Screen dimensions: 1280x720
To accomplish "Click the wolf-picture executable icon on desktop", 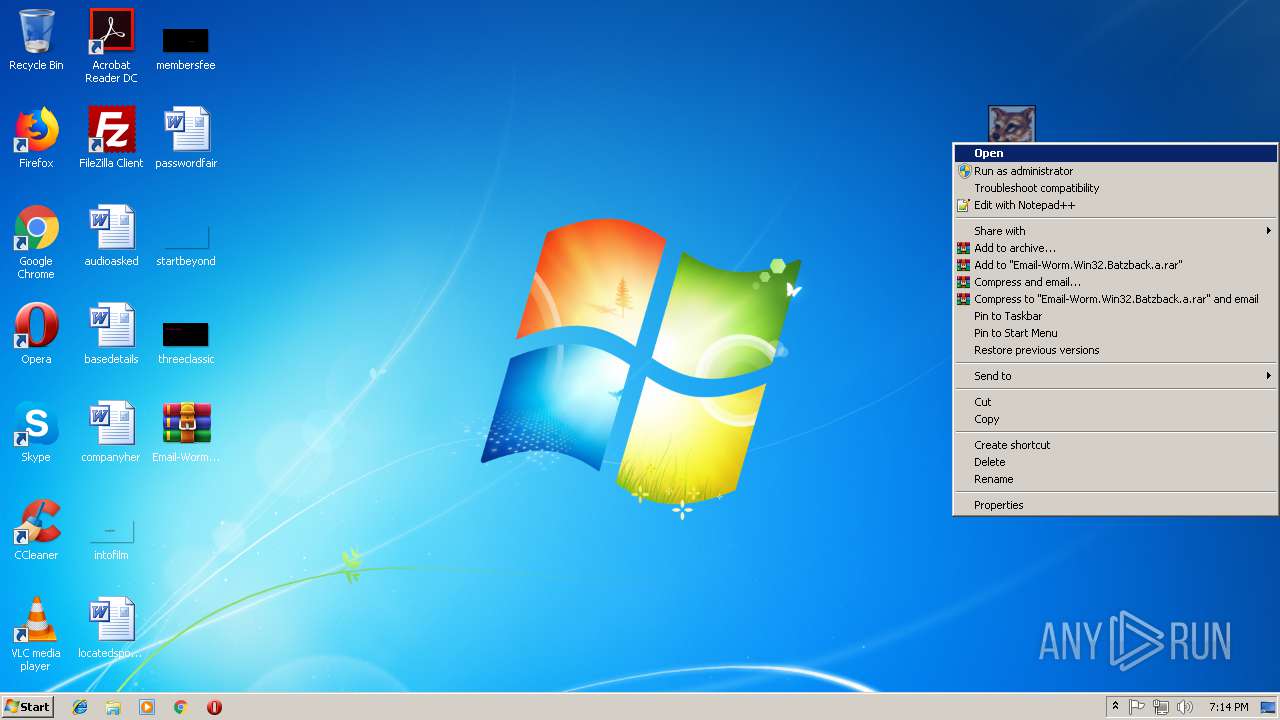I will tap(1011, 124).
